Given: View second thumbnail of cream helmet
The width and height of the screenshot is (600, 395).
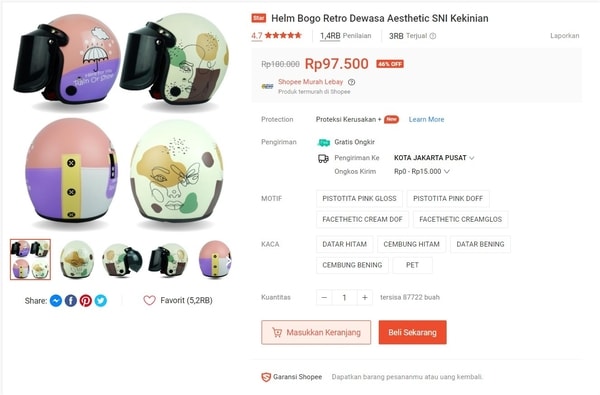Looking at the screenshot, I should coord(77,260).
